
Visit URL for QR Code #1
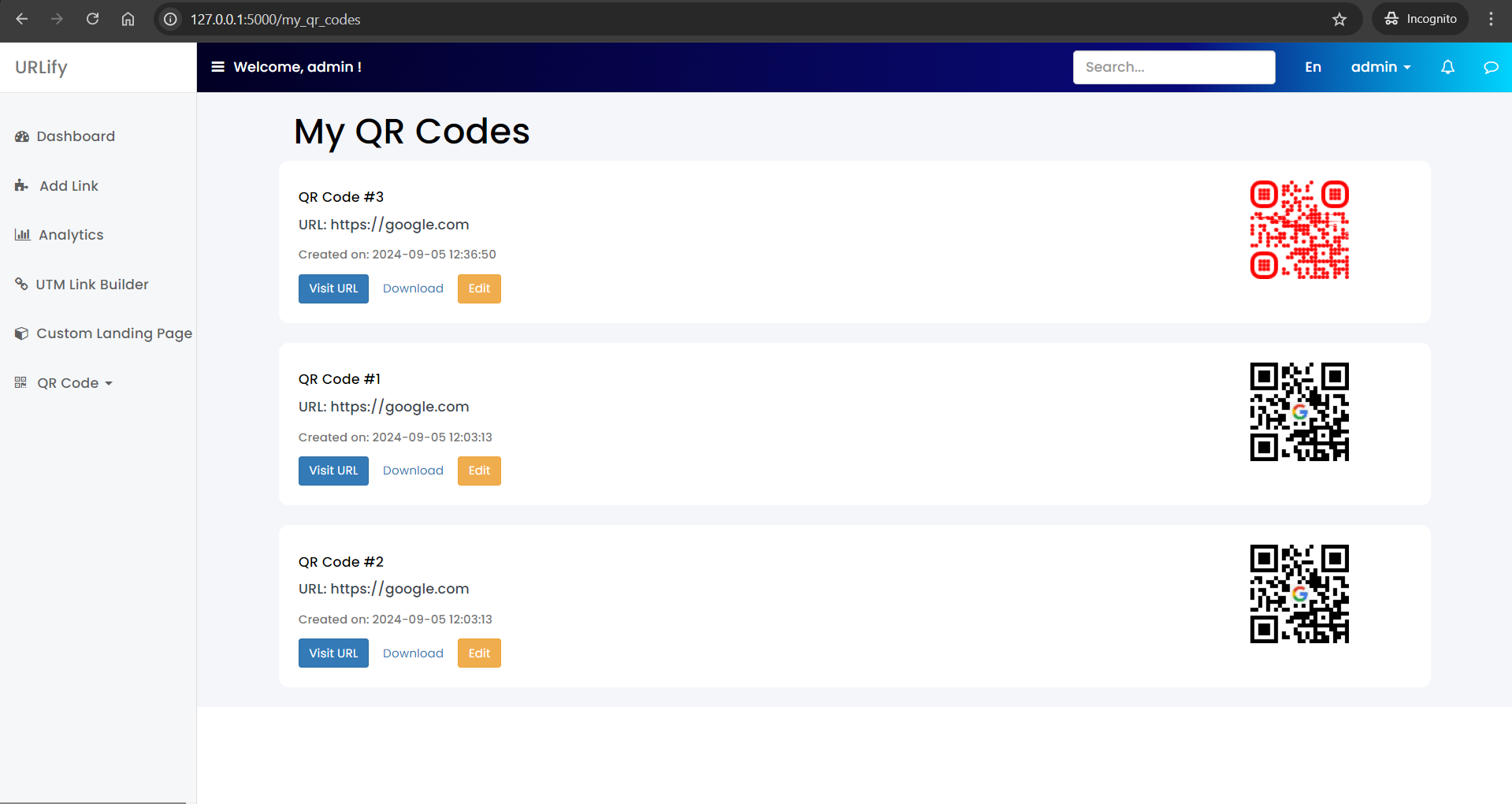tap(333, 471)
